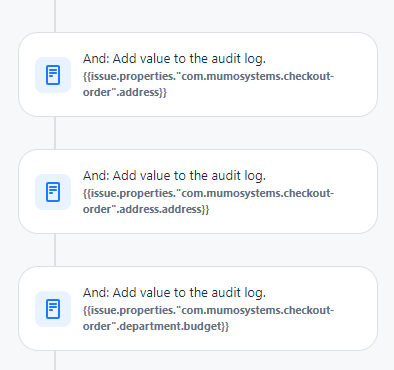Click the connector line below the department.budget step
This screenshot has width=394, height=370.
pyautogui.click(x=55, y=360)
